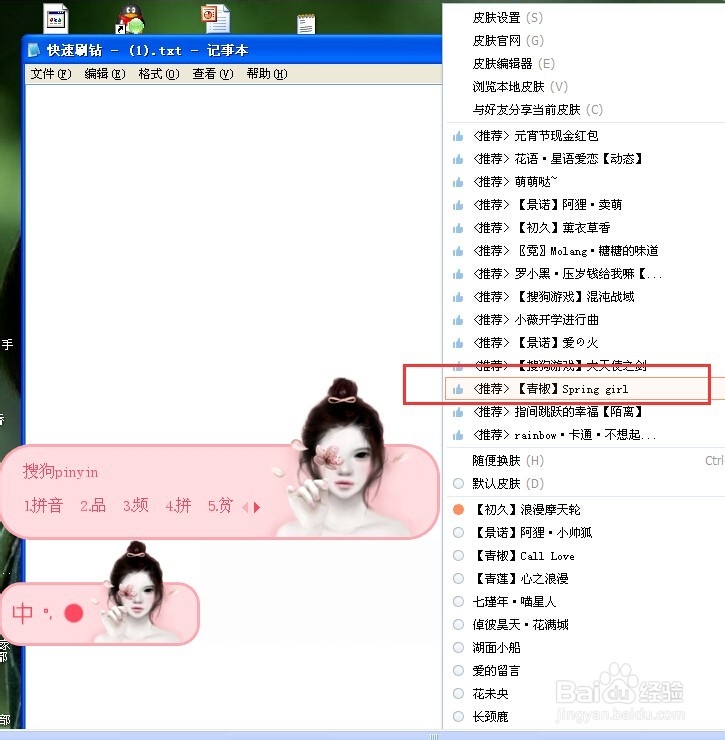Image resolution: width=725 pixels, height=740 pixels.
Task: Select 湖面小船 skin radio
Action: (458, 648)
